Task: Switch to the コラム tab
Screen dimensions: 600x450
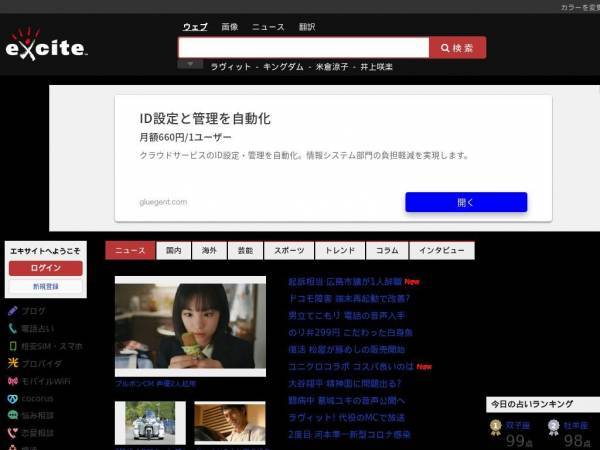Action: tap(387, 251)
